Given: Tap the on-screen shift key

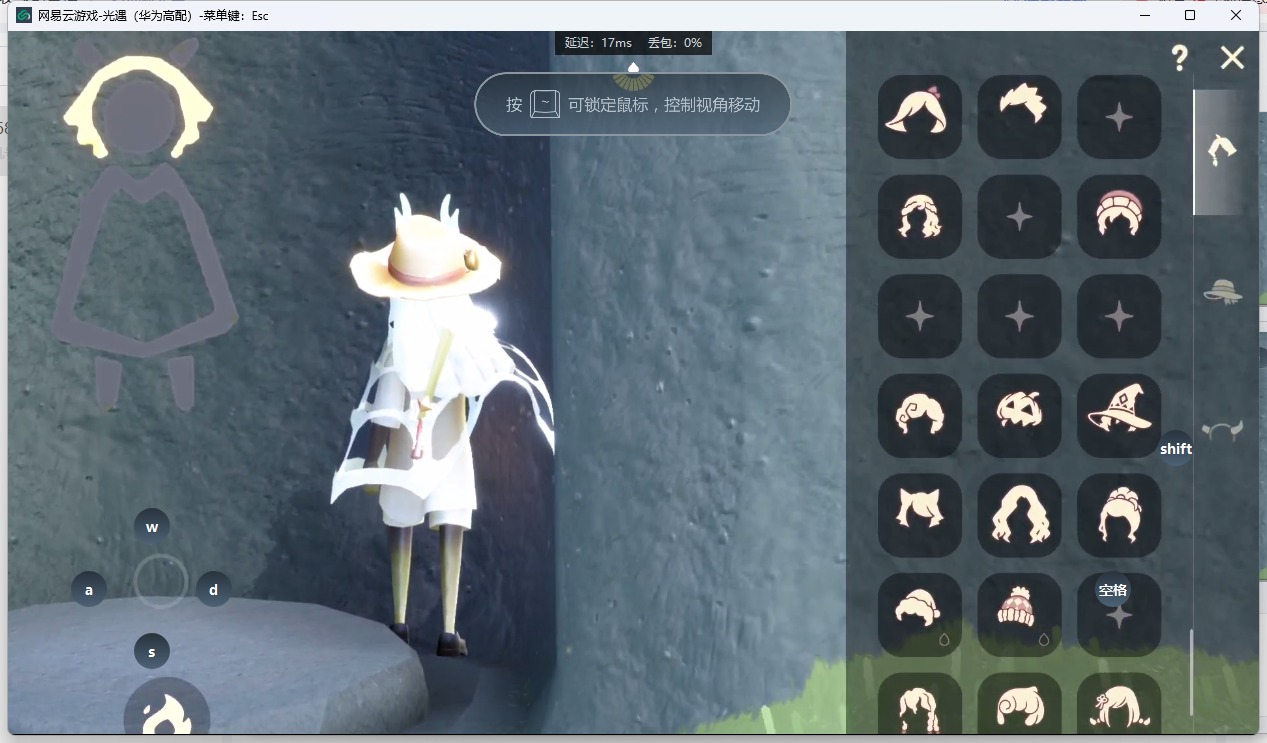Looking at the screenshot, I should coord(1176,449).
